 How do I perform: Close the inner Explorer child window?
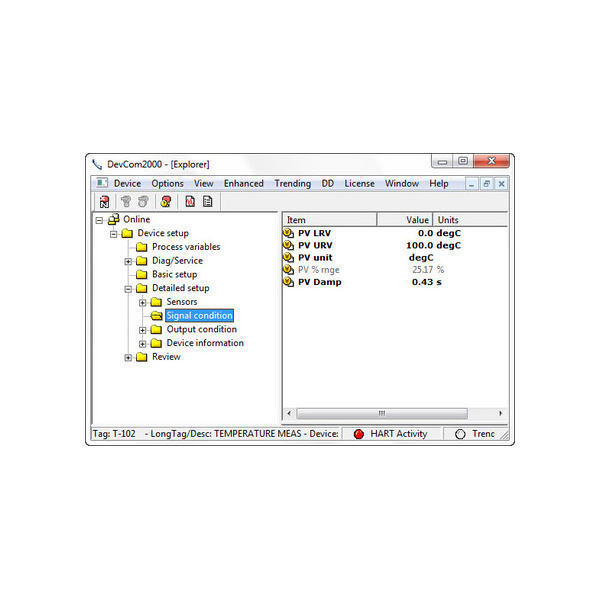pyautogui.click(x=501, y=184)
